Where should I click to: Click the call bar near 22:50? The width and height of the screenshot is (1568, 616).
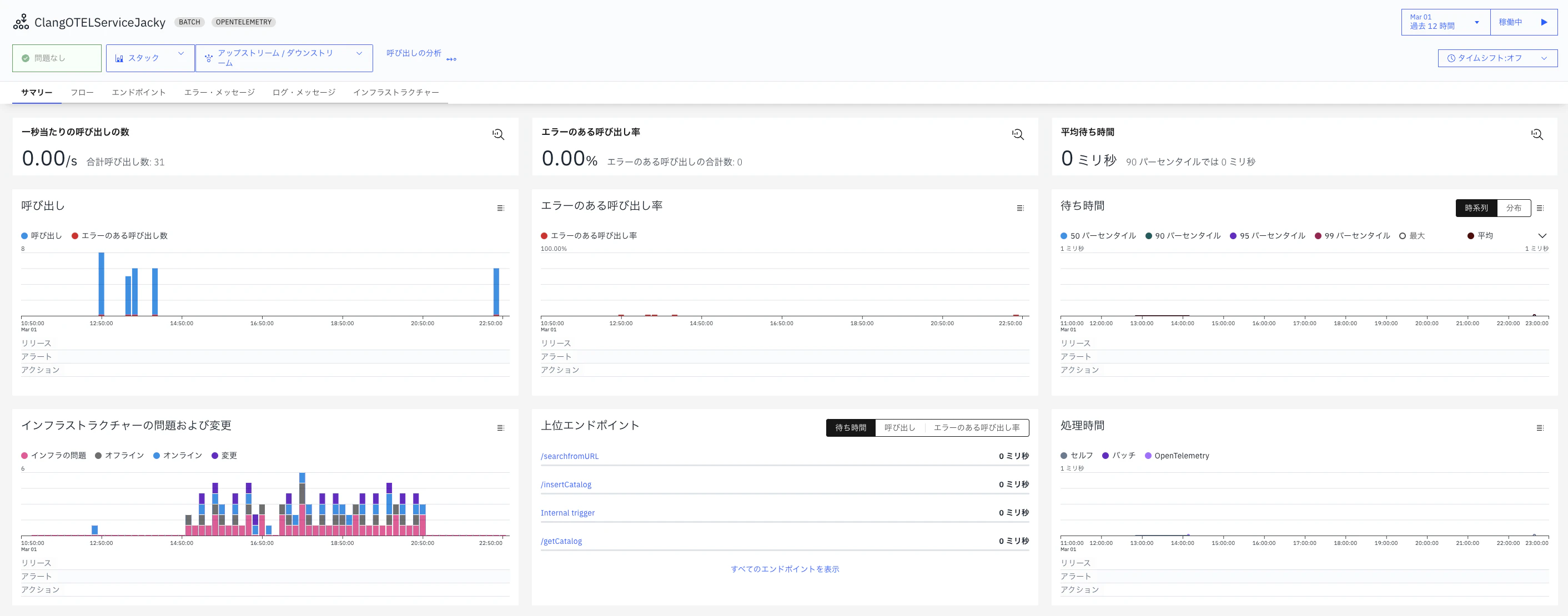point(496,292)
